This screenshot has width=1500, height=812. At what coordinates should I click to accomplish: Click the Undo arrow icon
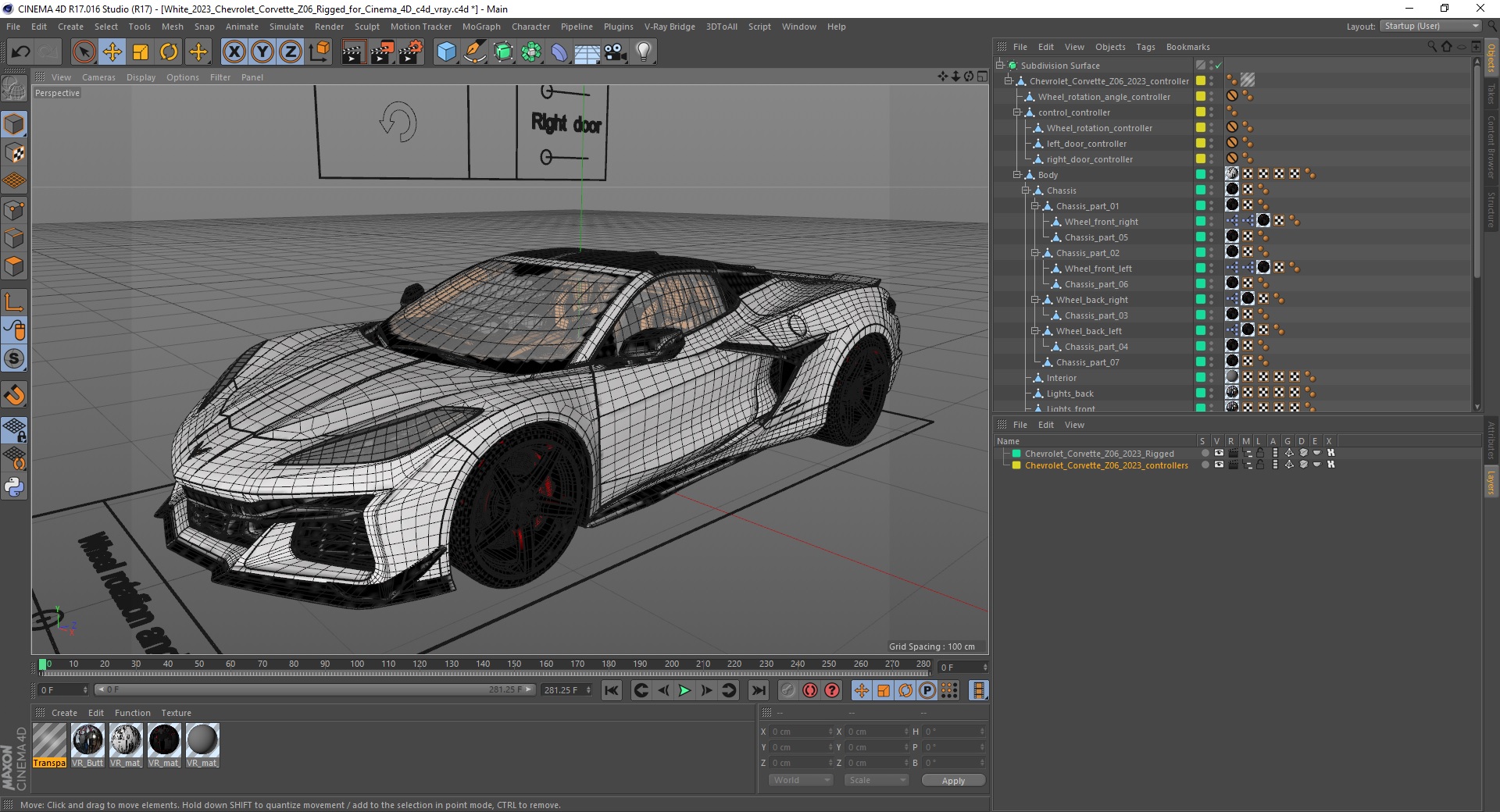tap(21, 52)
